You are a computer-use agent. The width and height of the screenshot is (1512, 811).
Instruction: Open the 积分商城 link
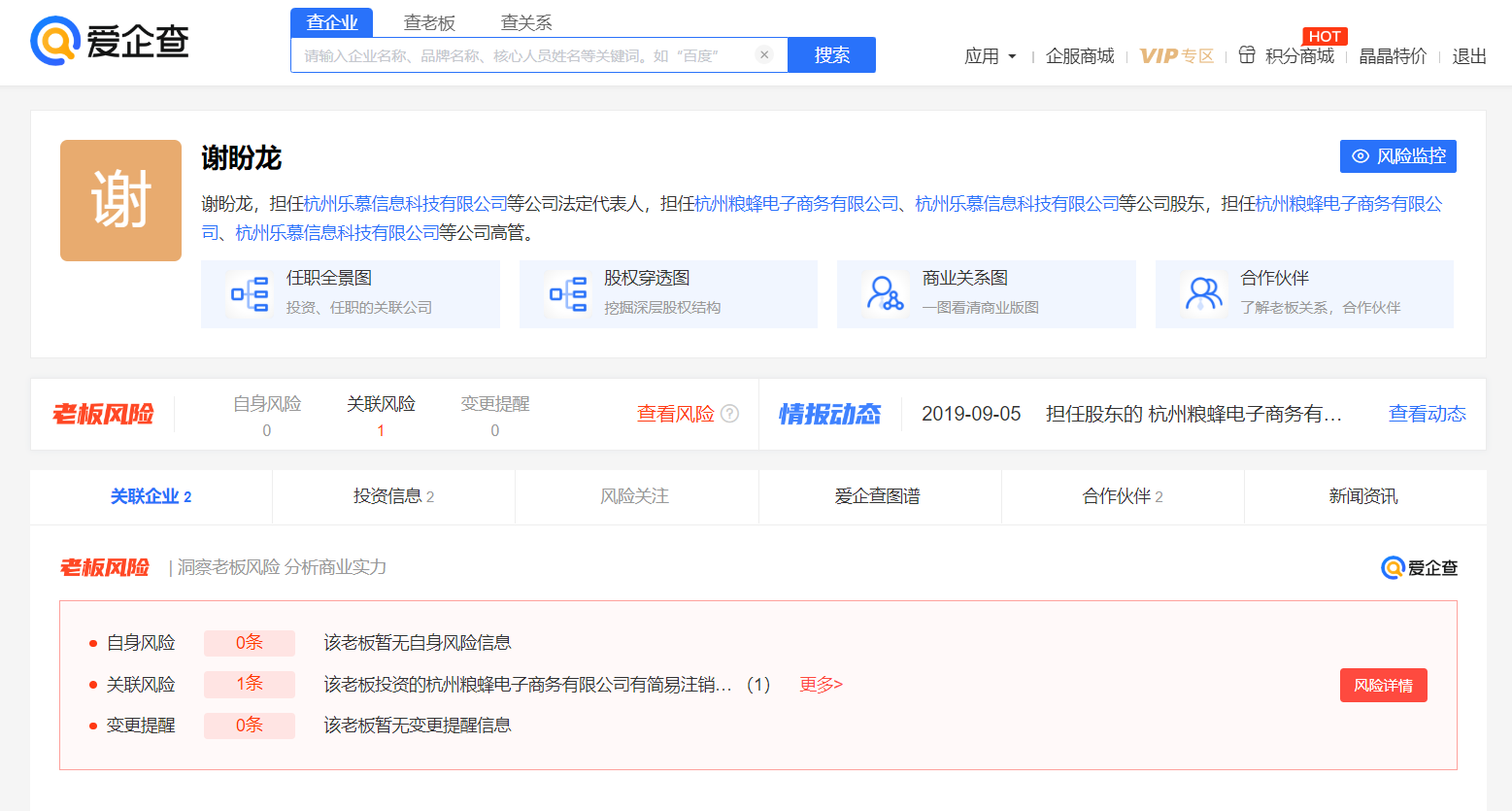(1299, 56)
